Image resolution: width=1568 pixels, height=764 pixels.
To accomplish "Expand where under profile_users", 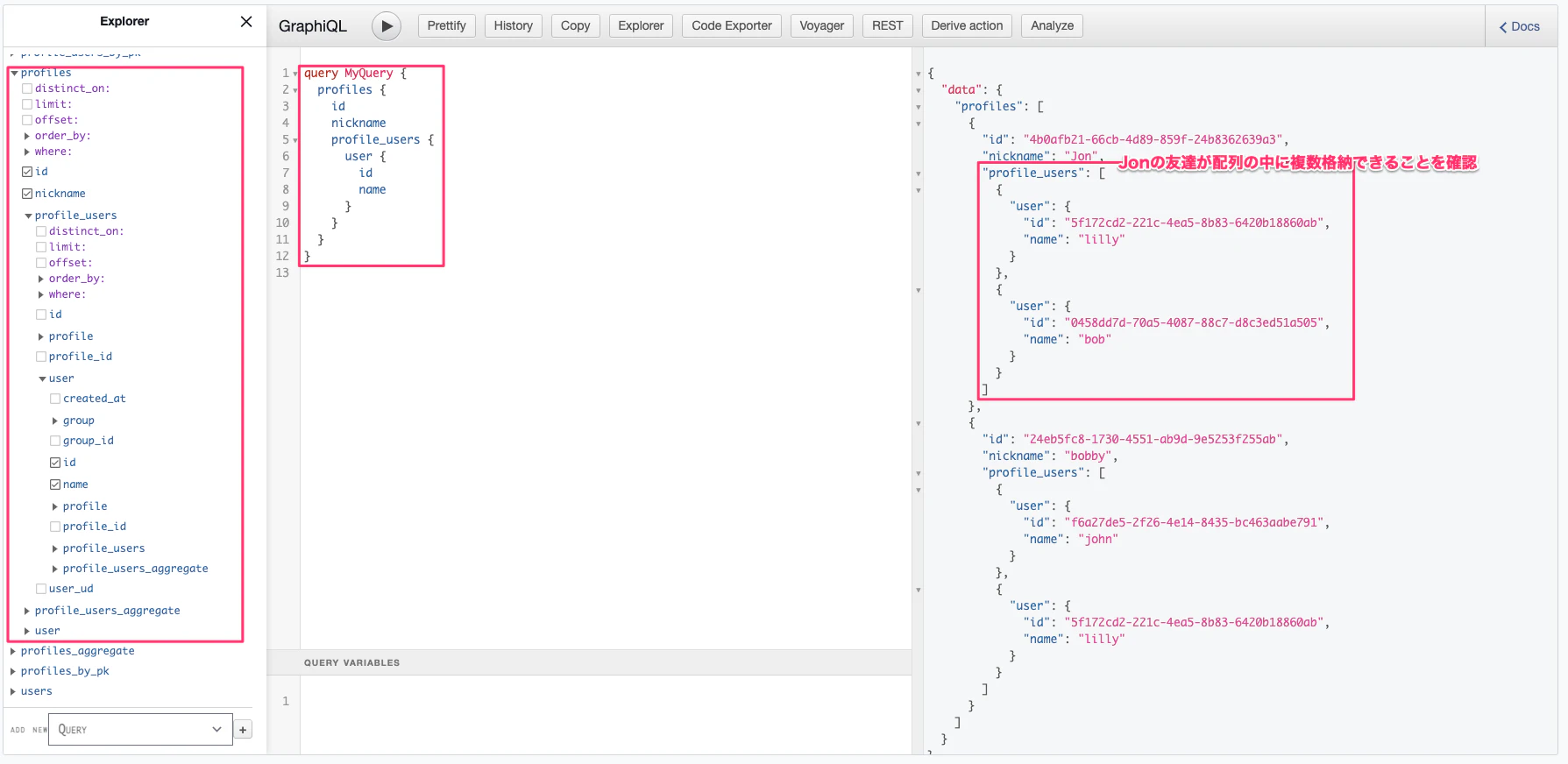I will click(41, 294).
